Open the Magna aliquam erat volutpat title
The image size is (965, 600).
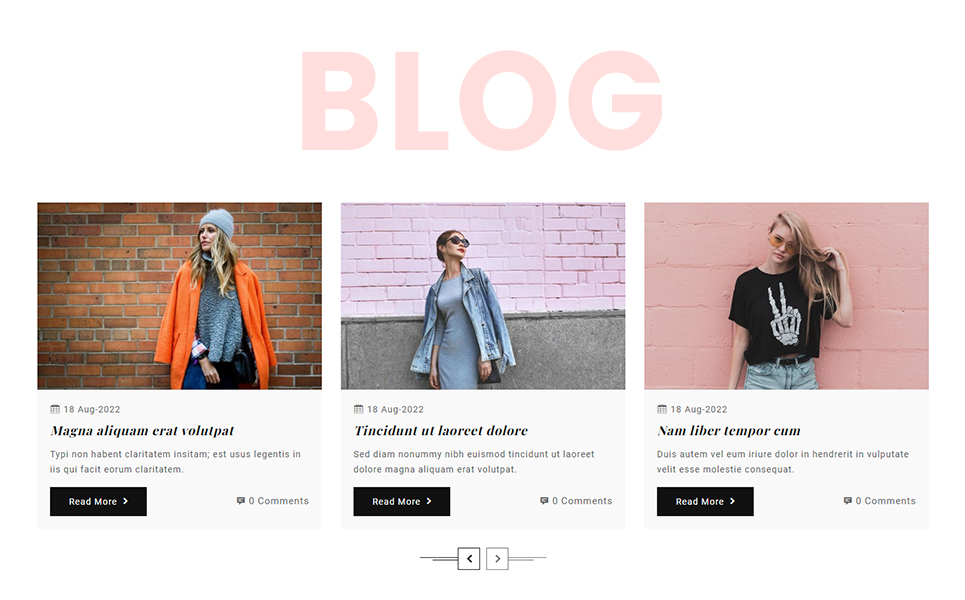[142, 431]
